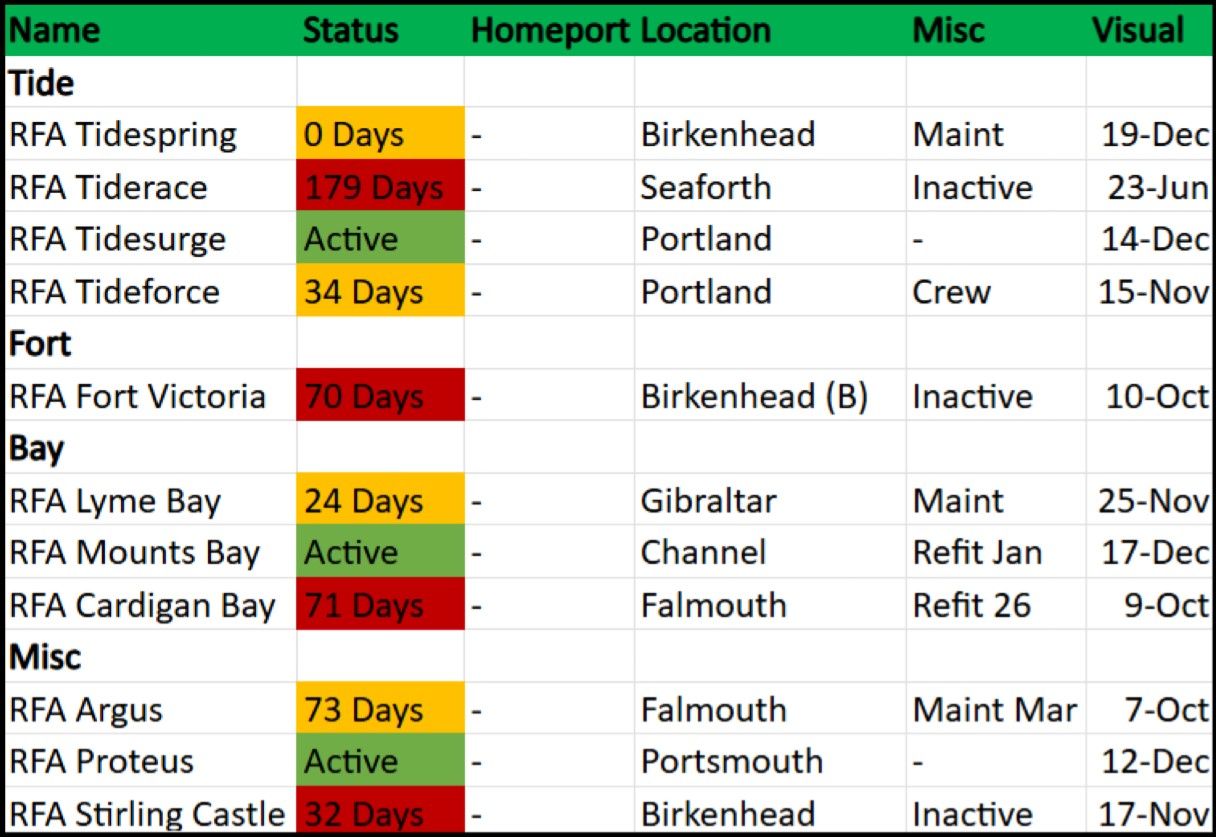Click the Portsmouth location cell
Screen dimensions: 1216x837
click(x=732, y=762)
